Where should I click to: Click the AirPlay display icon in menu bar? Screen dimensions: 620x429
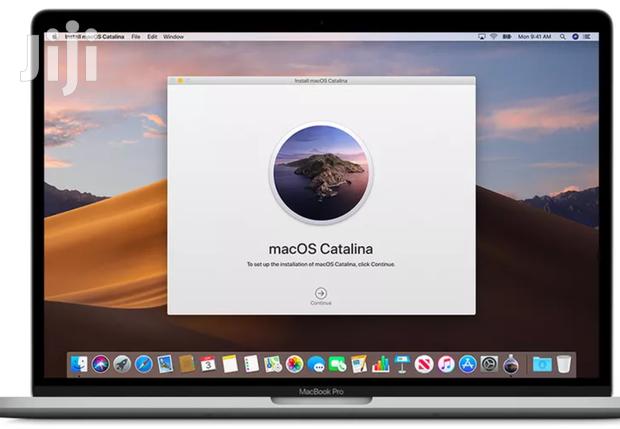point(482,36)
